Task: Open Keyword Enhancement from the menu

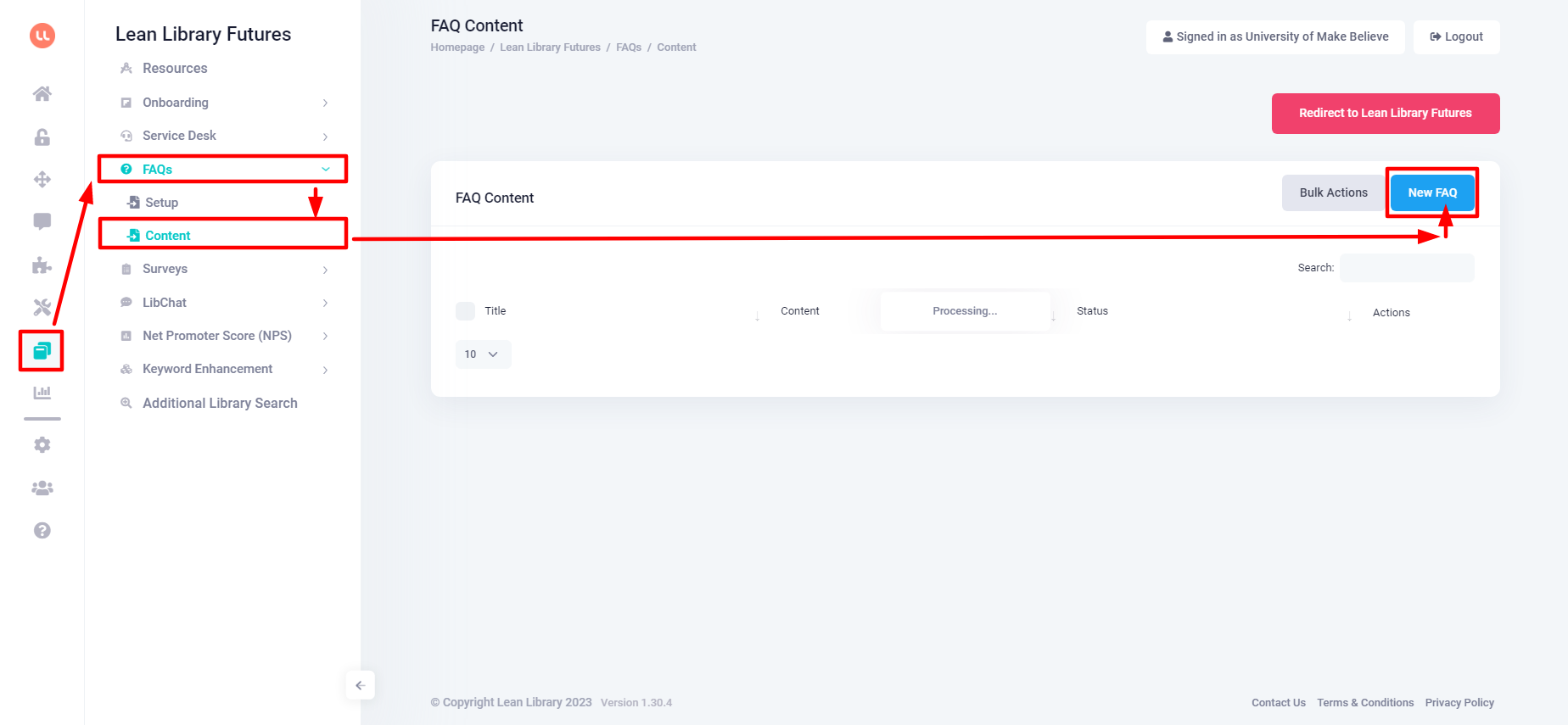Action: 207,369
